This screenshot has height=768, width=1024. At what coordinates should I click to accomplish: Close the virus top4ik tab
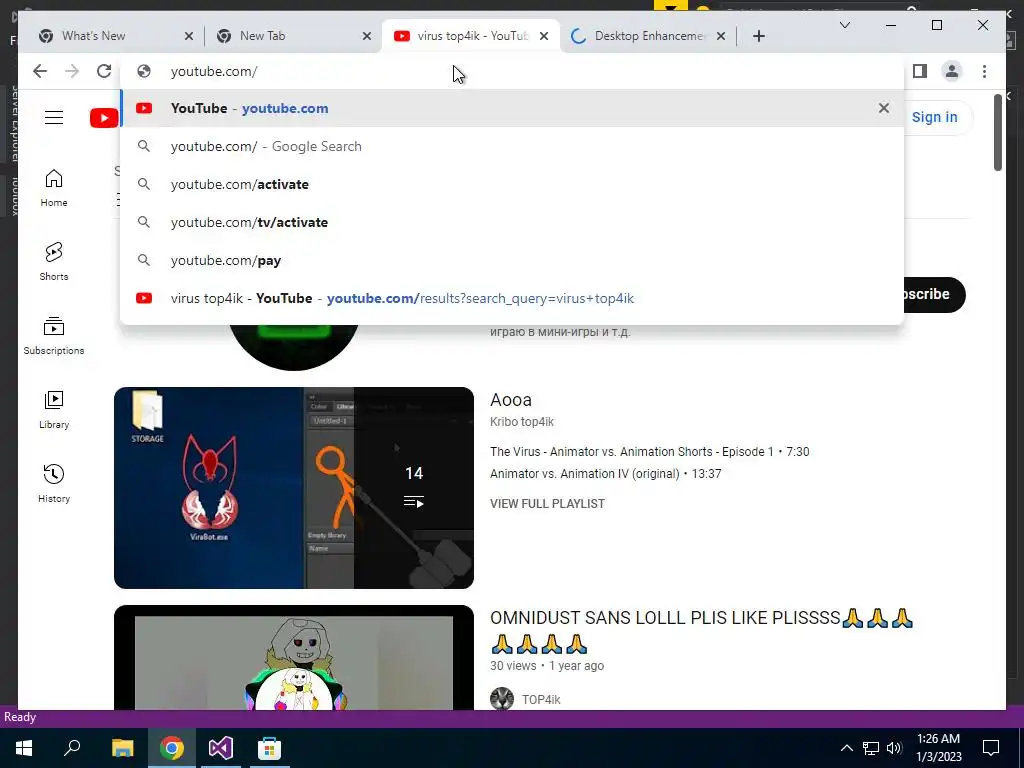click(544, 36)
